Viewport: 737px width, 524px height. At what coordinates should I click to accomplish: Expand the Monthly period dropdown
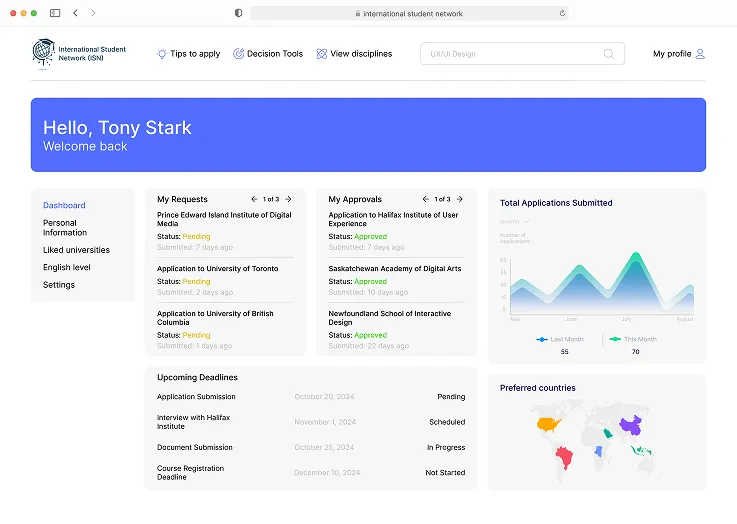click(x=514, y=221)
